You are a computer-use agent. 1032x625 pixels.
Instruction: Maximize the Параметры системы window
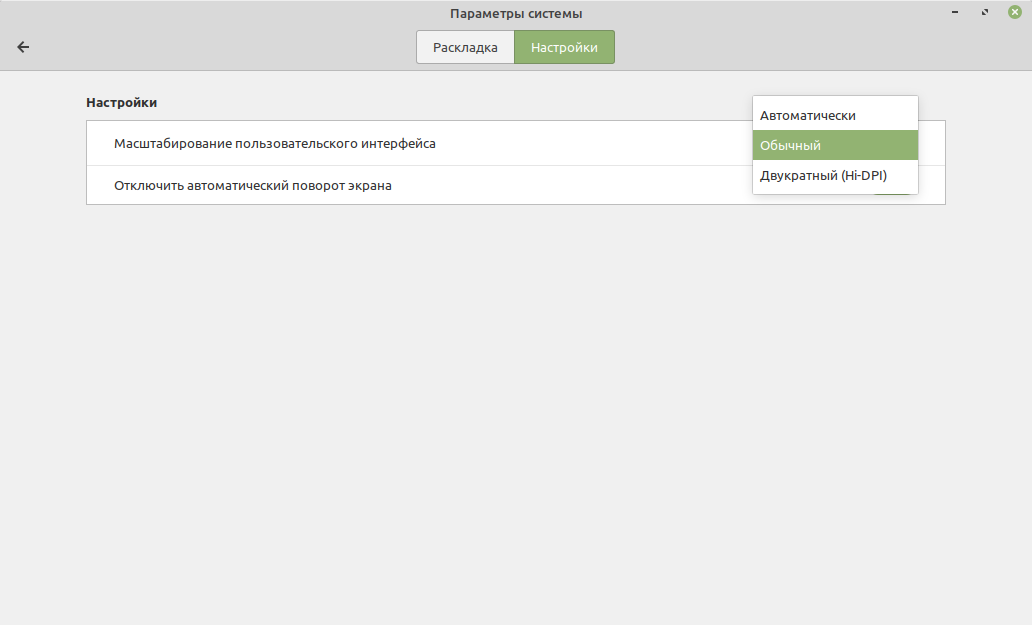click(x=985, y=12)
